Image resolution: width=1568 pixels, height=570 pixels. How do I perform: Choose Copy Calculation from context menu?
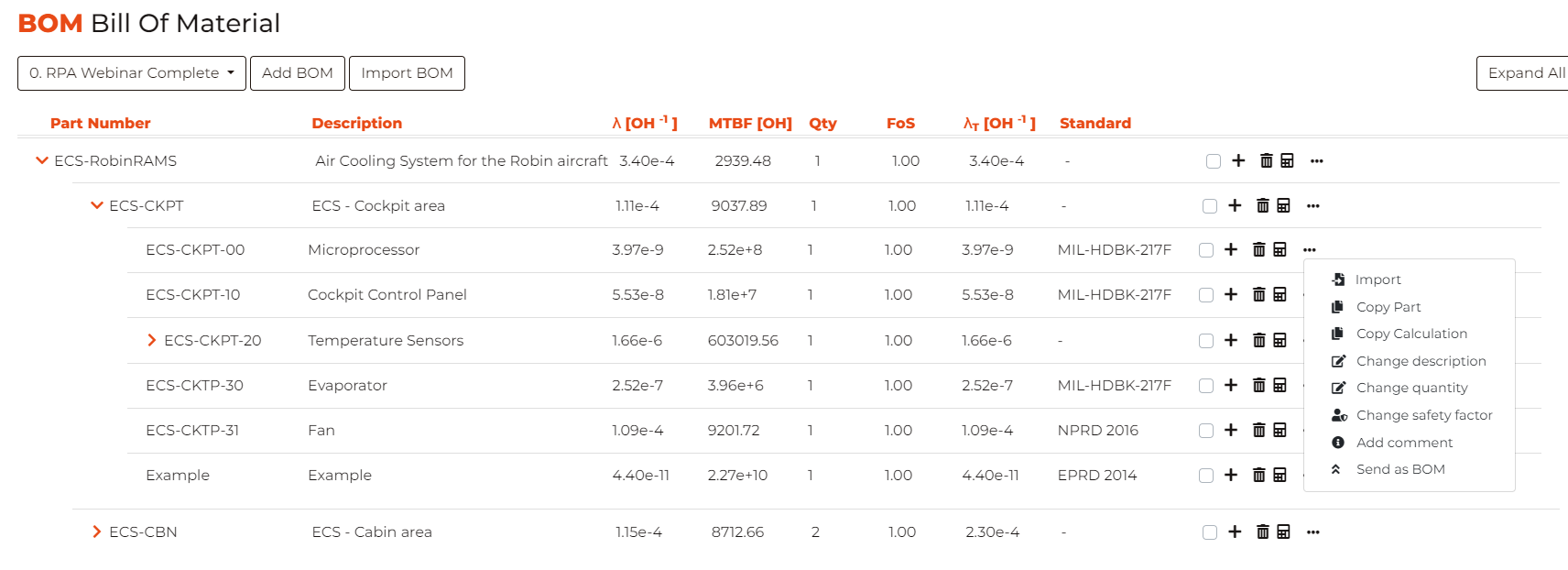pyautogui.click(x=1410, y=334)
